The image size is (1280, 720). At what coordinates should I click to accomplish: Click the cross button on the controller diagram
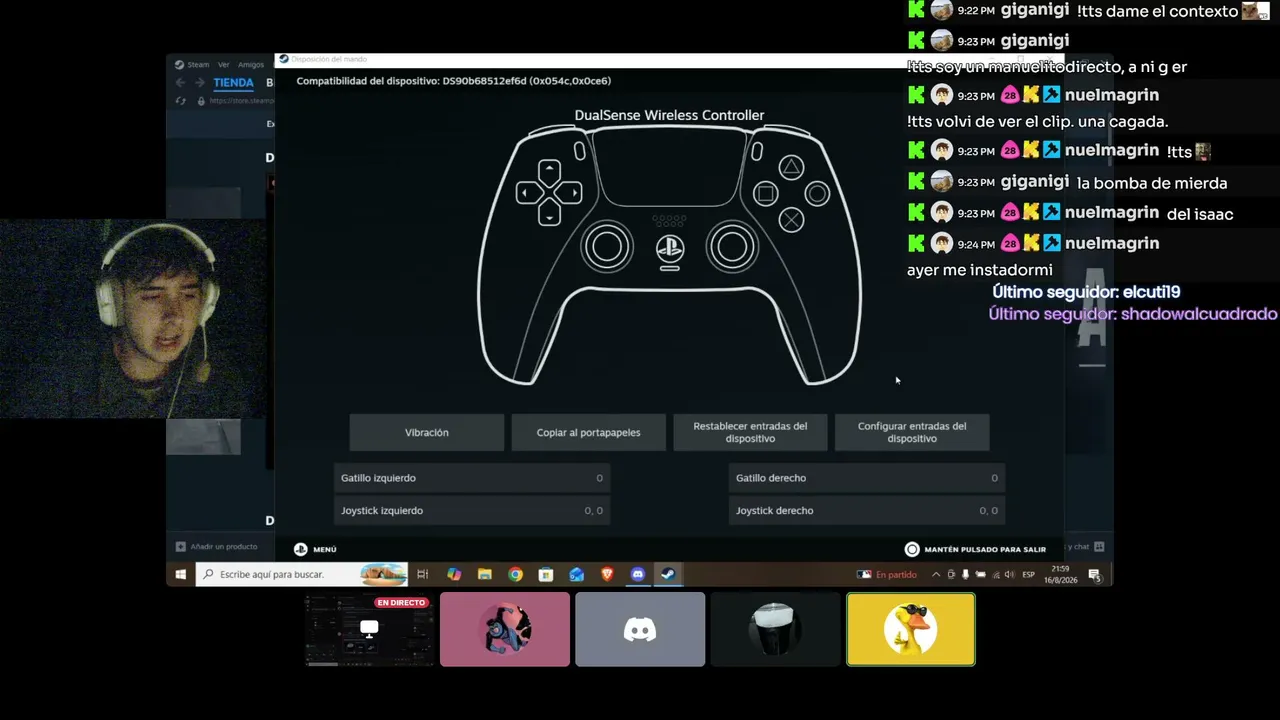pos(791,220)
